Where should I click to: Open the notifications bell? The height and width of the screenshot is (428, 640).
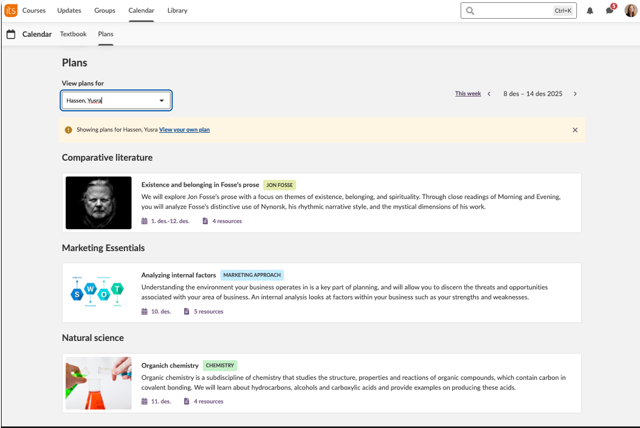tap(590, 11)
